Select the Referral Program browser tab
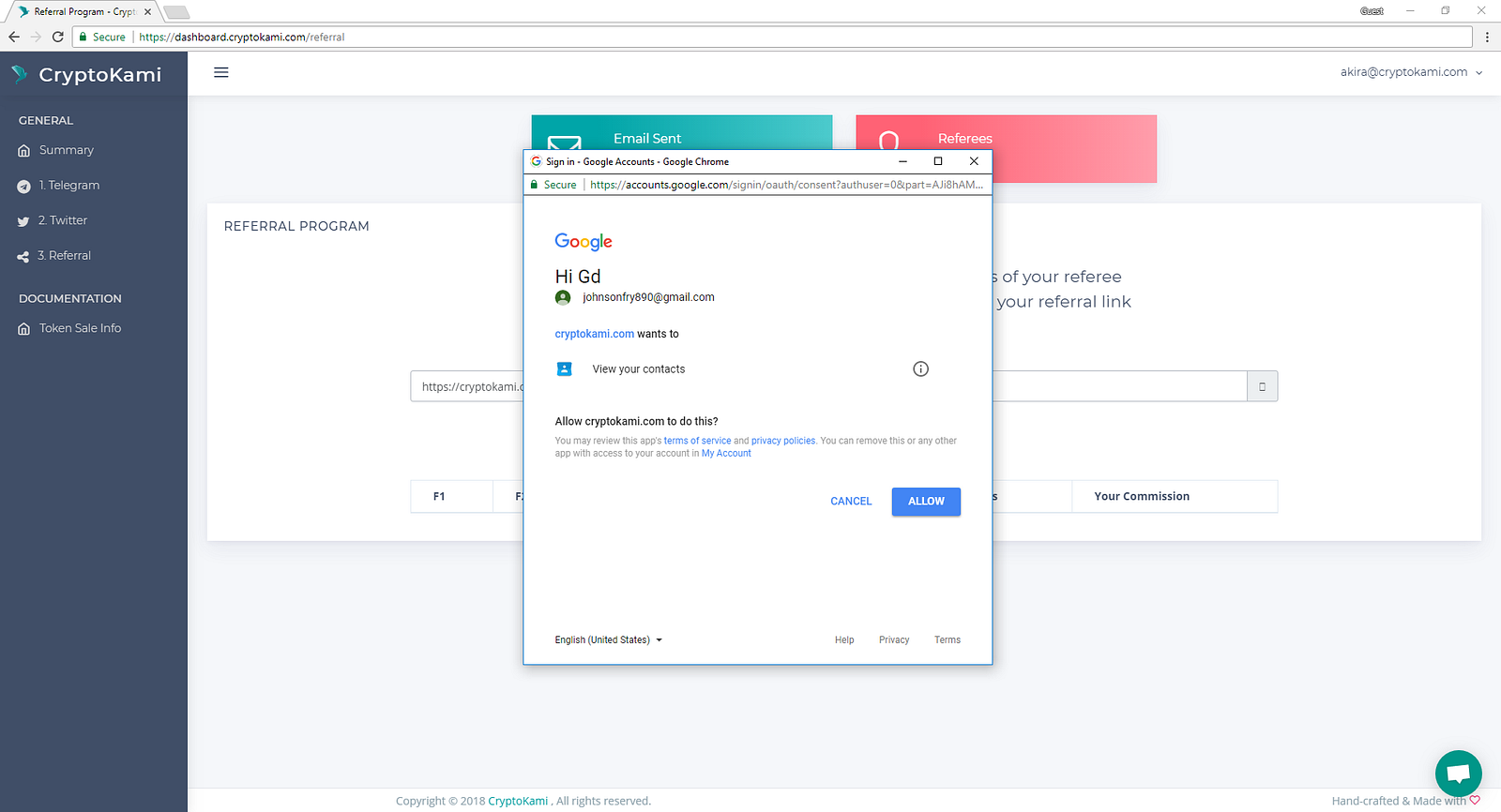 tap(83, 12)
